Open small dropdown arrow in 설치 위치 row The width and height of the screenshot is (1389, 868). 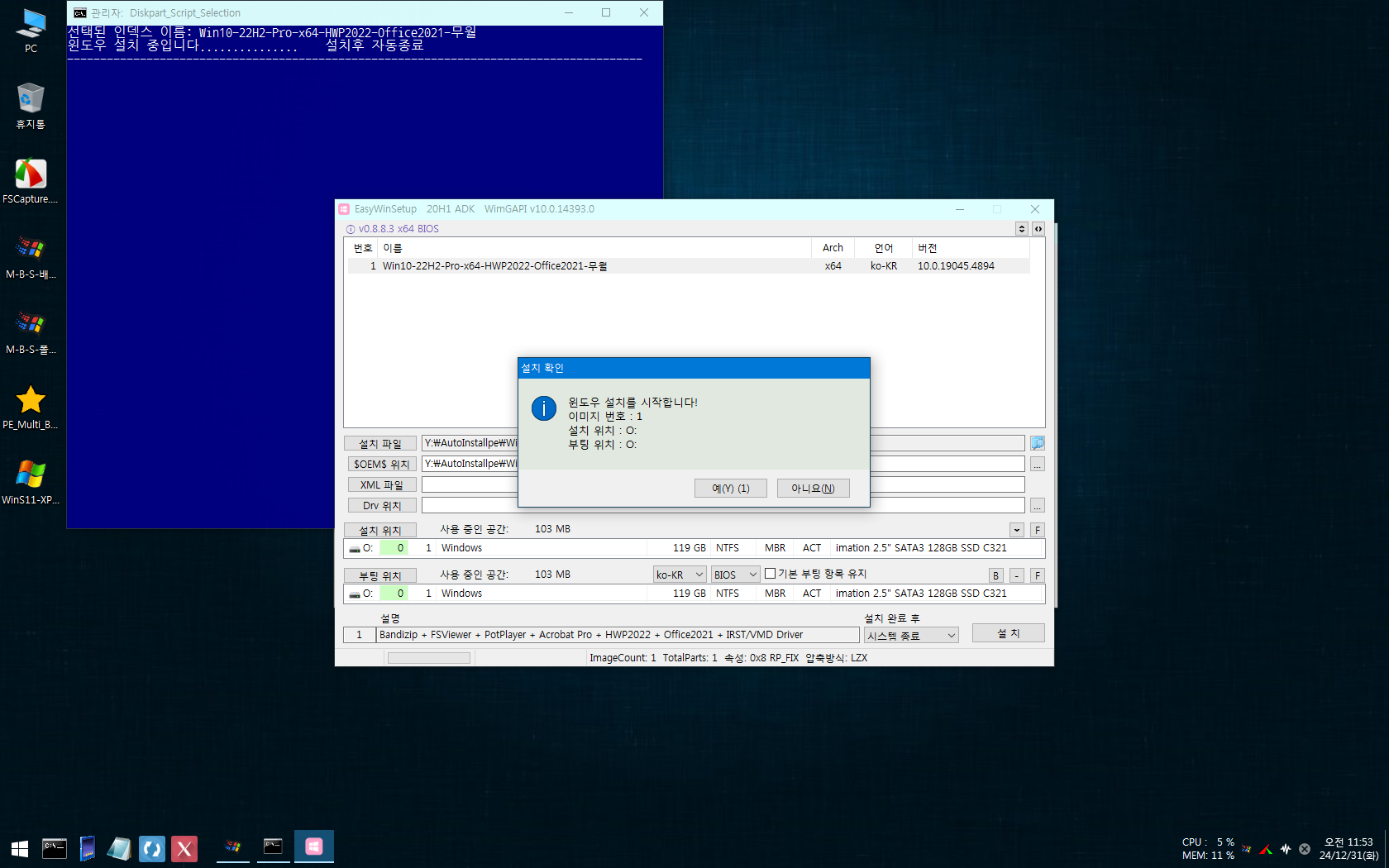pyautogui.click(x=1017, y=531)
